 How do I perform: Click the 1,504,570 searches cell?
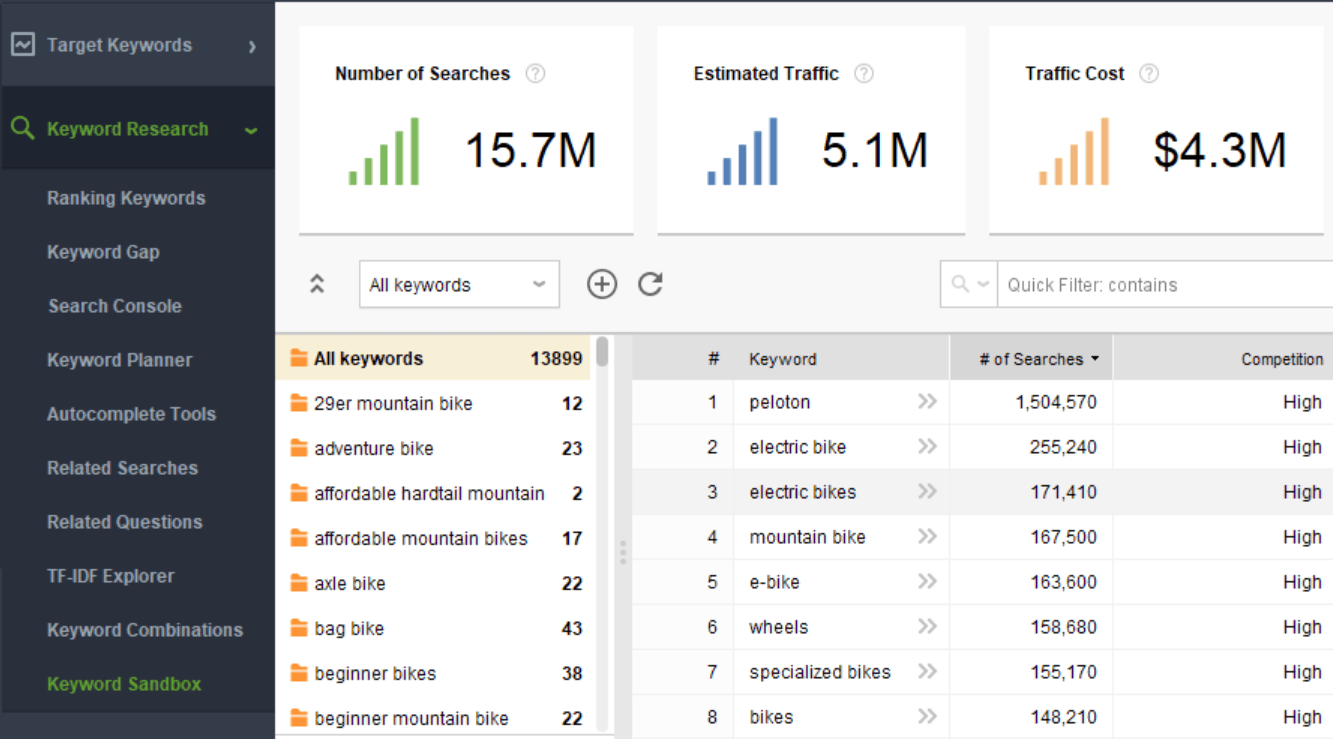1031,402
